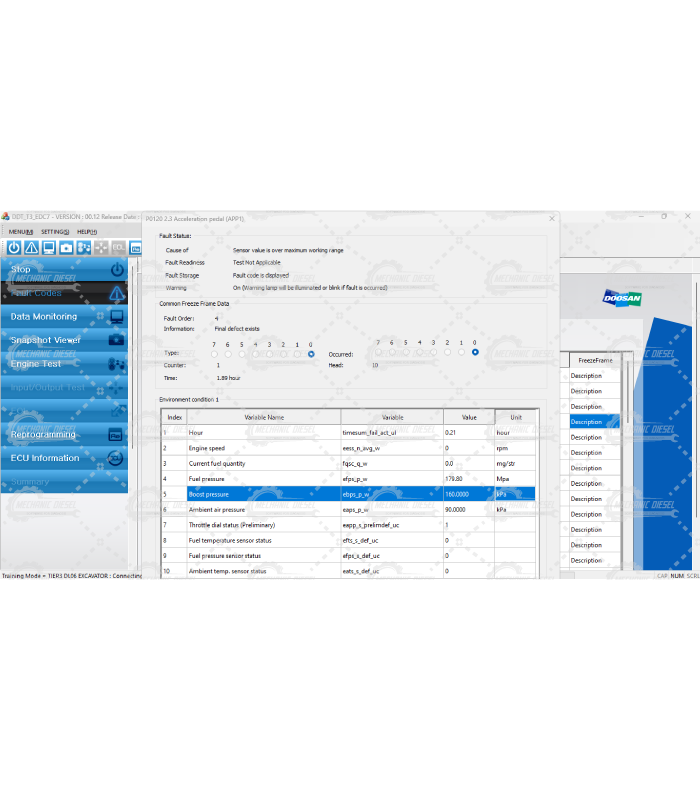
Task: Click the highlighted Description link in FreezeFrame column
Action: 587,422
